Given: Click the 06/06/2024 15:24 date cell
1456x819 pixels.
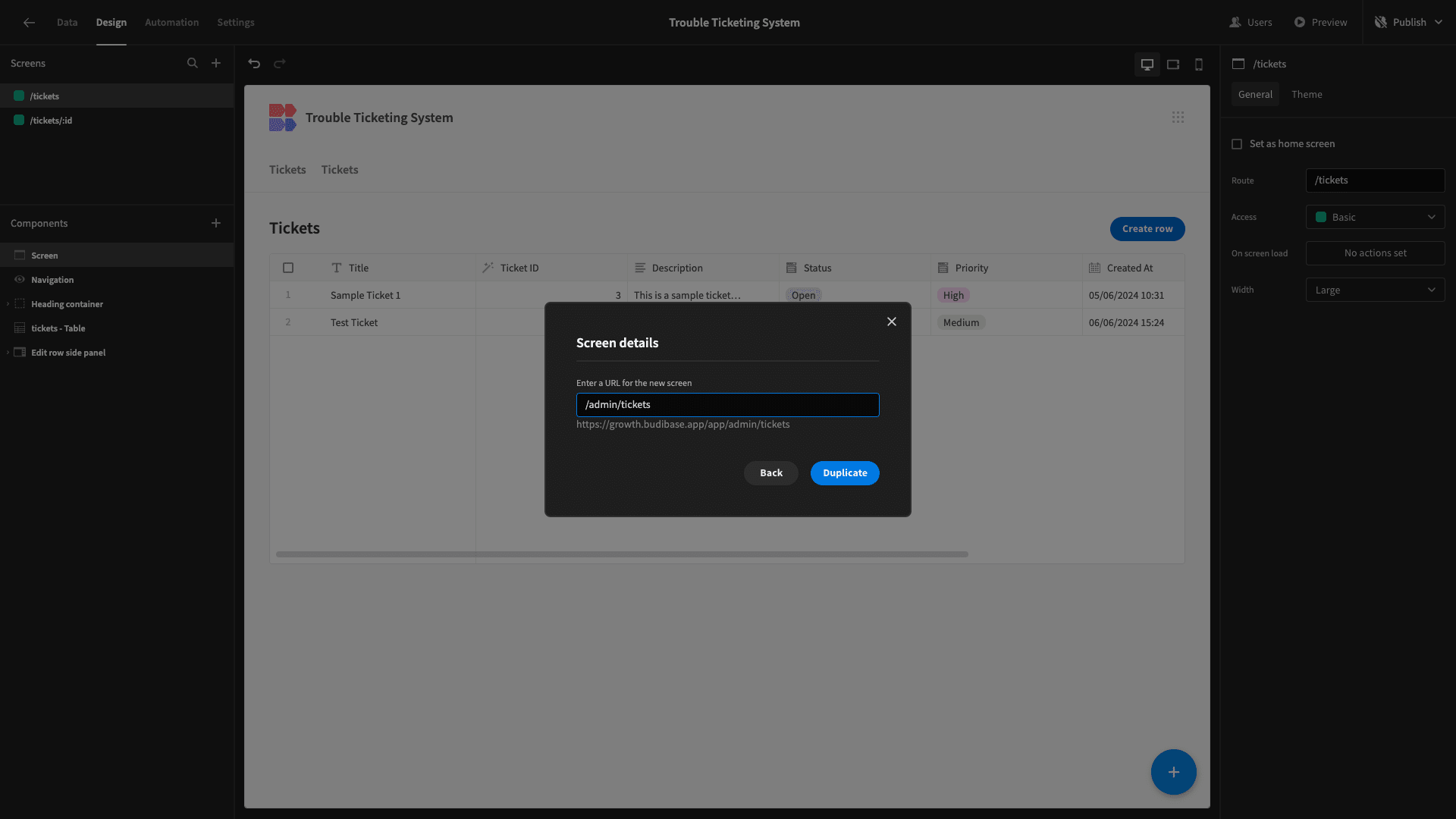Looking at the screenshot, I should 1133,322.
